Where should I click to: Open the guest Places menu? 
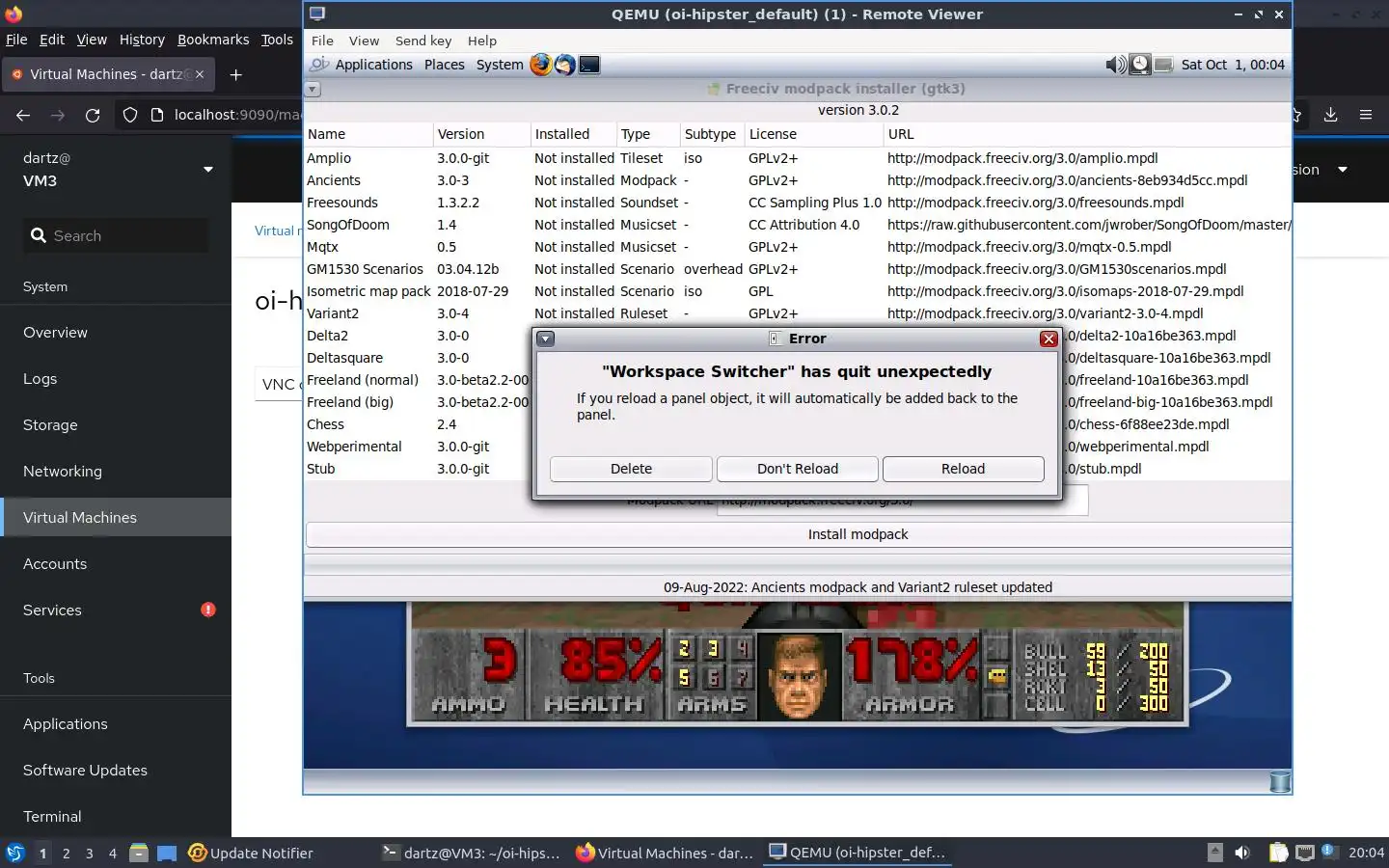(445, 65)
